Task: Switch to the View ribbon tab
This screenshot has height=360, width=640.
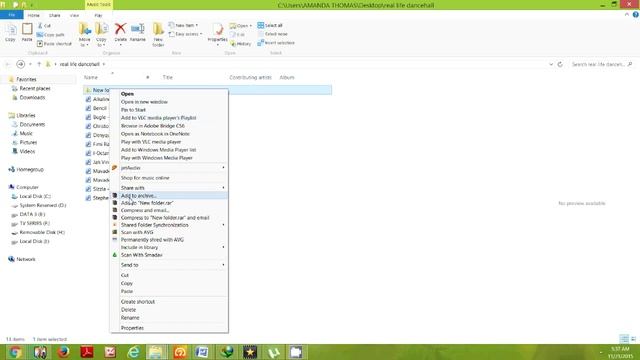Action: point(74,16)
